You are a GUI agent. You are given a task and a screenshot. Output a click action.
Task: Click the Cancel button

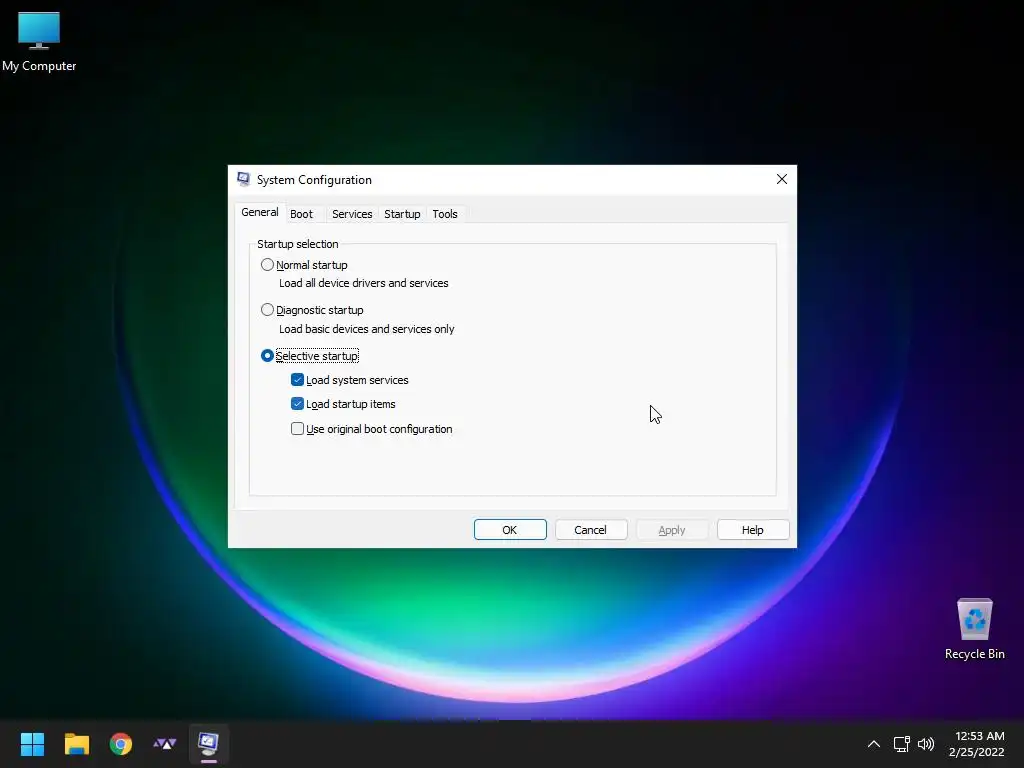591,530
